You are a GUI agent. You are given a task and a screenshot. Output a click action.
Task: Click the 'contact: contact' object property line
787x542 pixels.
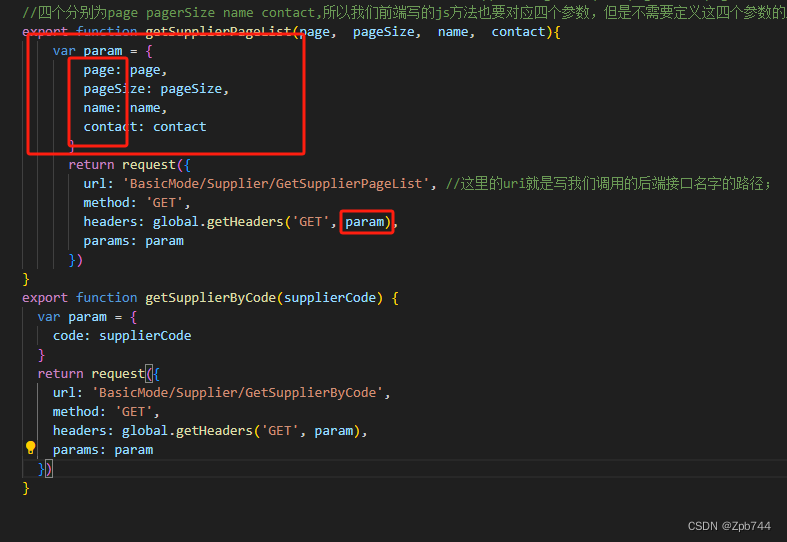click(x=145, y=126)
